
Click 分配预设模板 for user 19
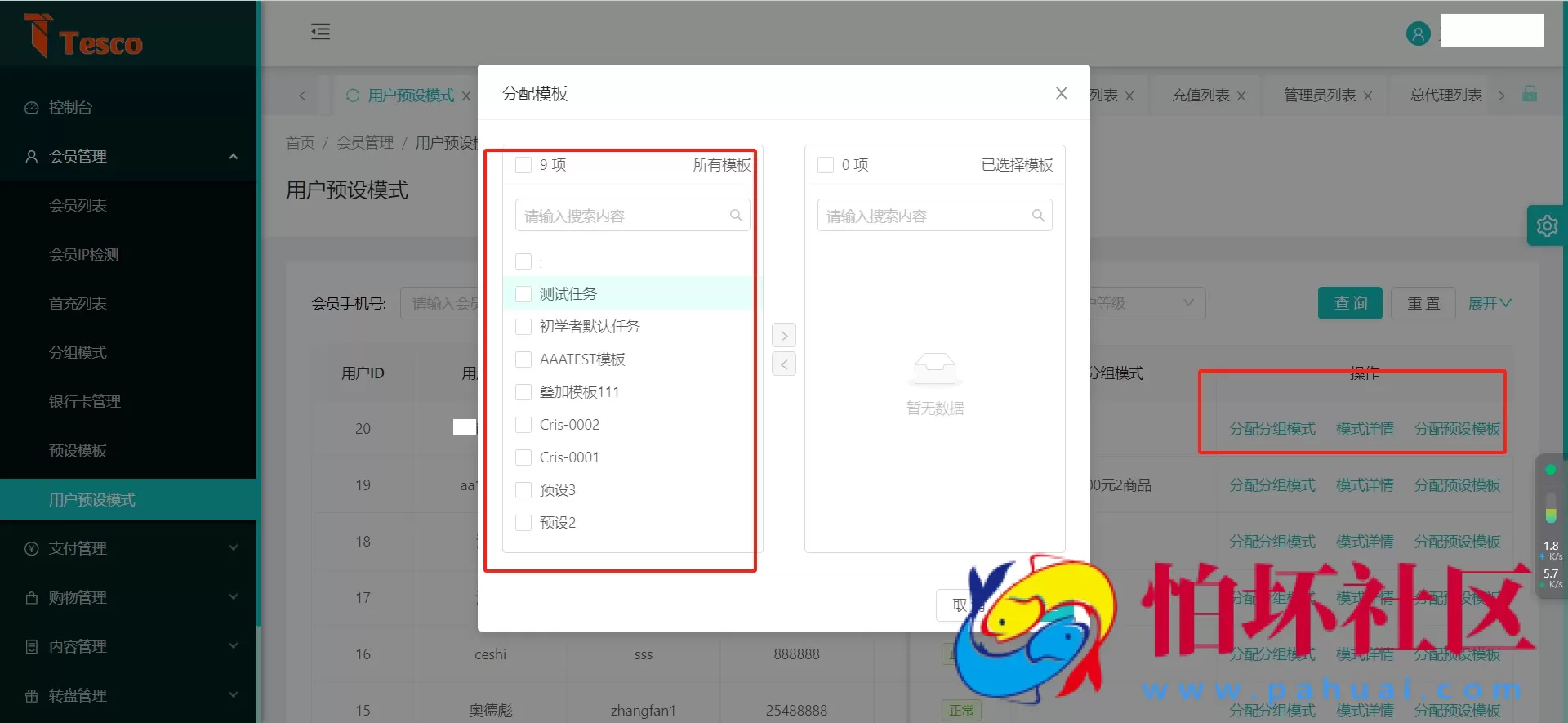click(x=1457, y=485)
